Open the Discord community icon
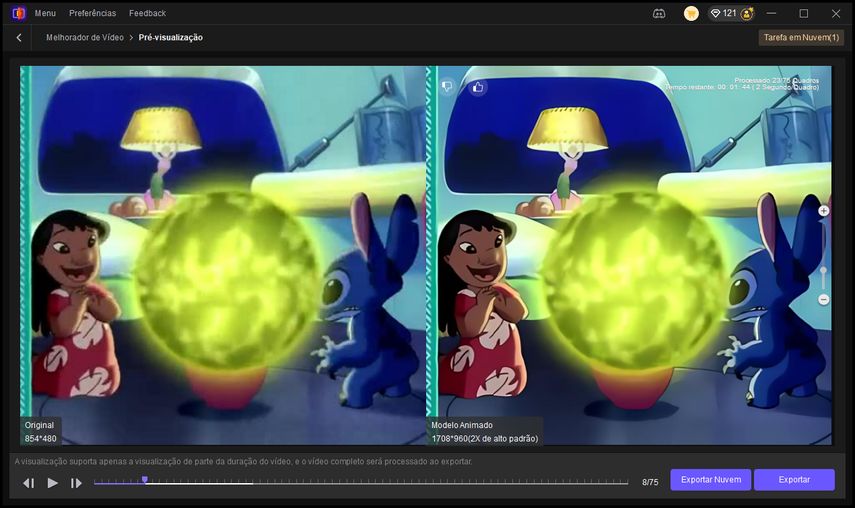This screenshot has height=508, width=855. (659, 13)
